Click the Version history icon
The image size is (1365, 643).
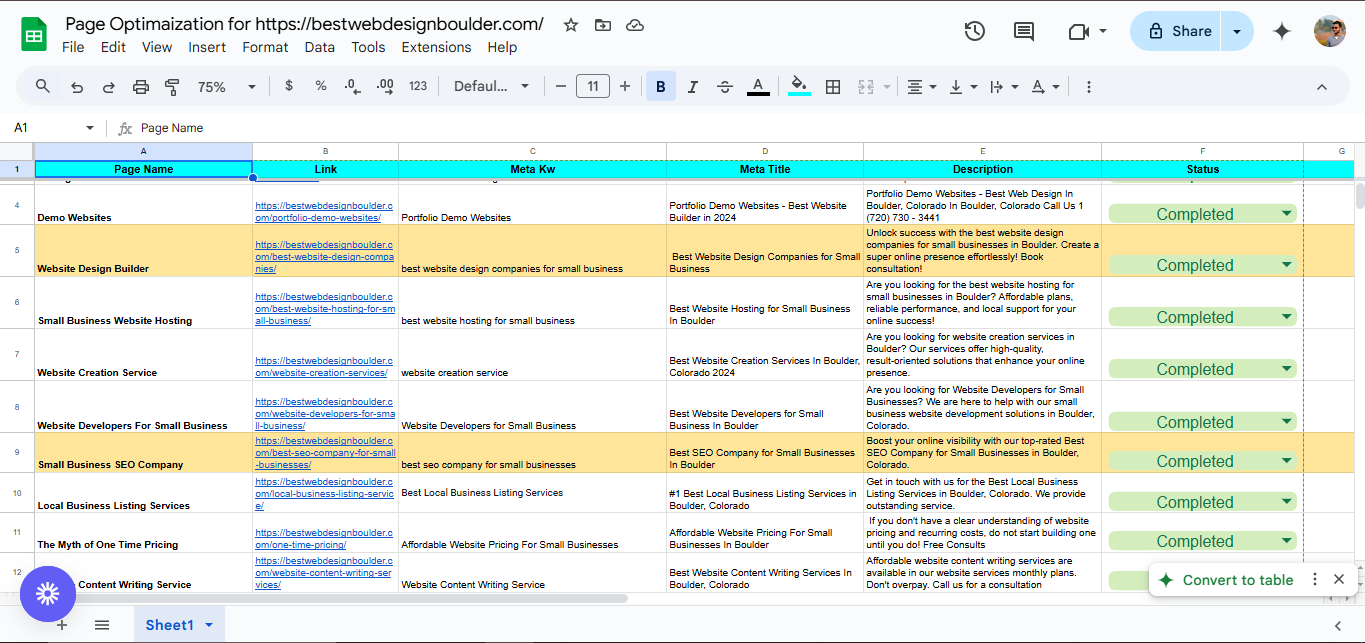(x=973, y=31)
